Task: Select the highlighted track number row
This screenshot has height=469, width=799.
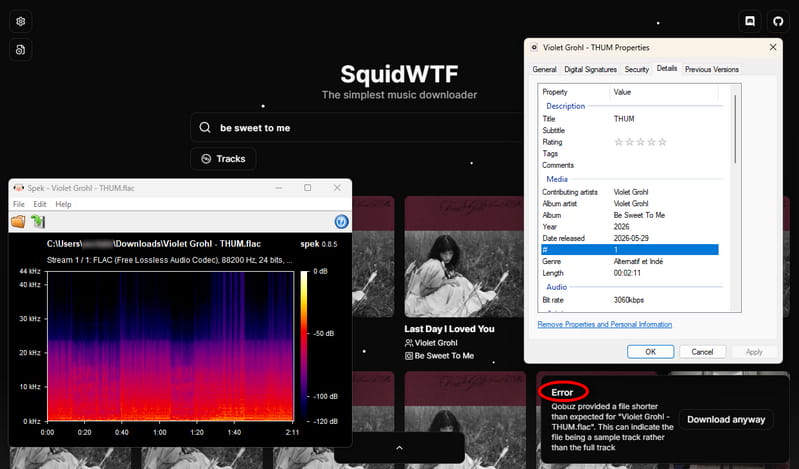Action: (x=630, y=250)
